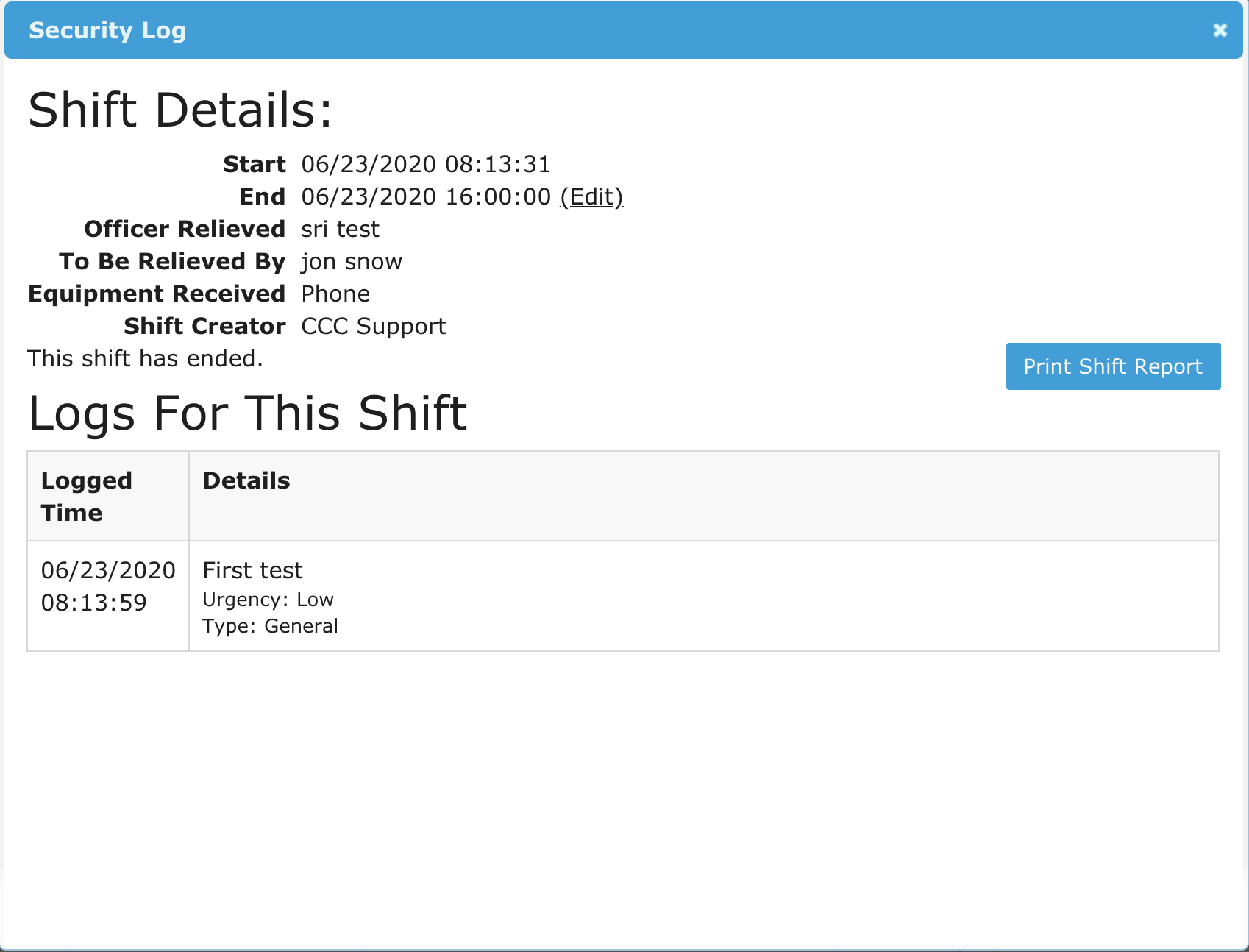The width and height of the screenshot is (1249, 952).
Task: Click the Details column header
Action: (x=246, y=480)
